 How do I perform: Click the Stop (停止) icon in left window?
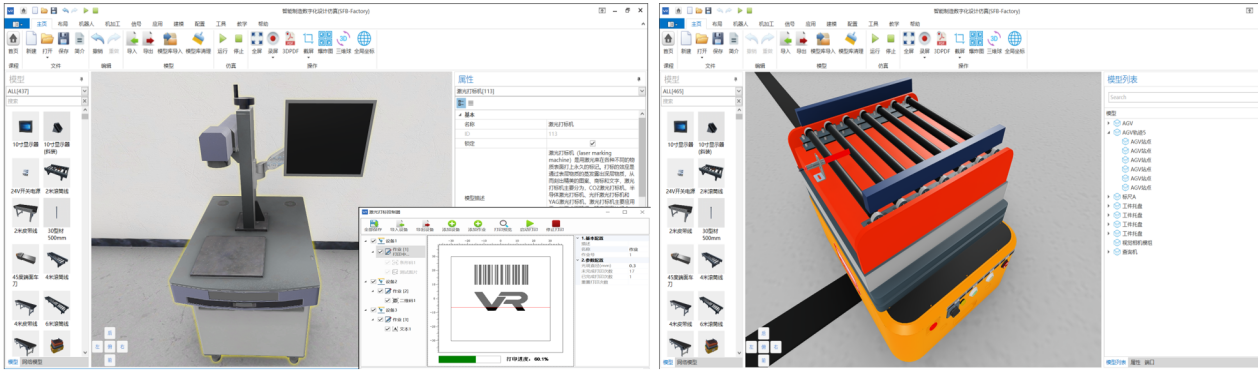coord(238,39)
